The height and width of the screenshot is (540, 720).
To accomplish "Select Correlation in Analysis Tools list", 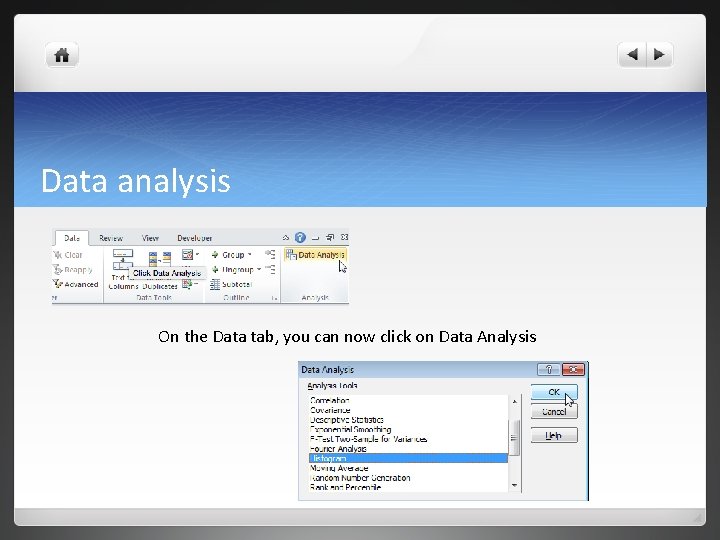I will 408,400.
